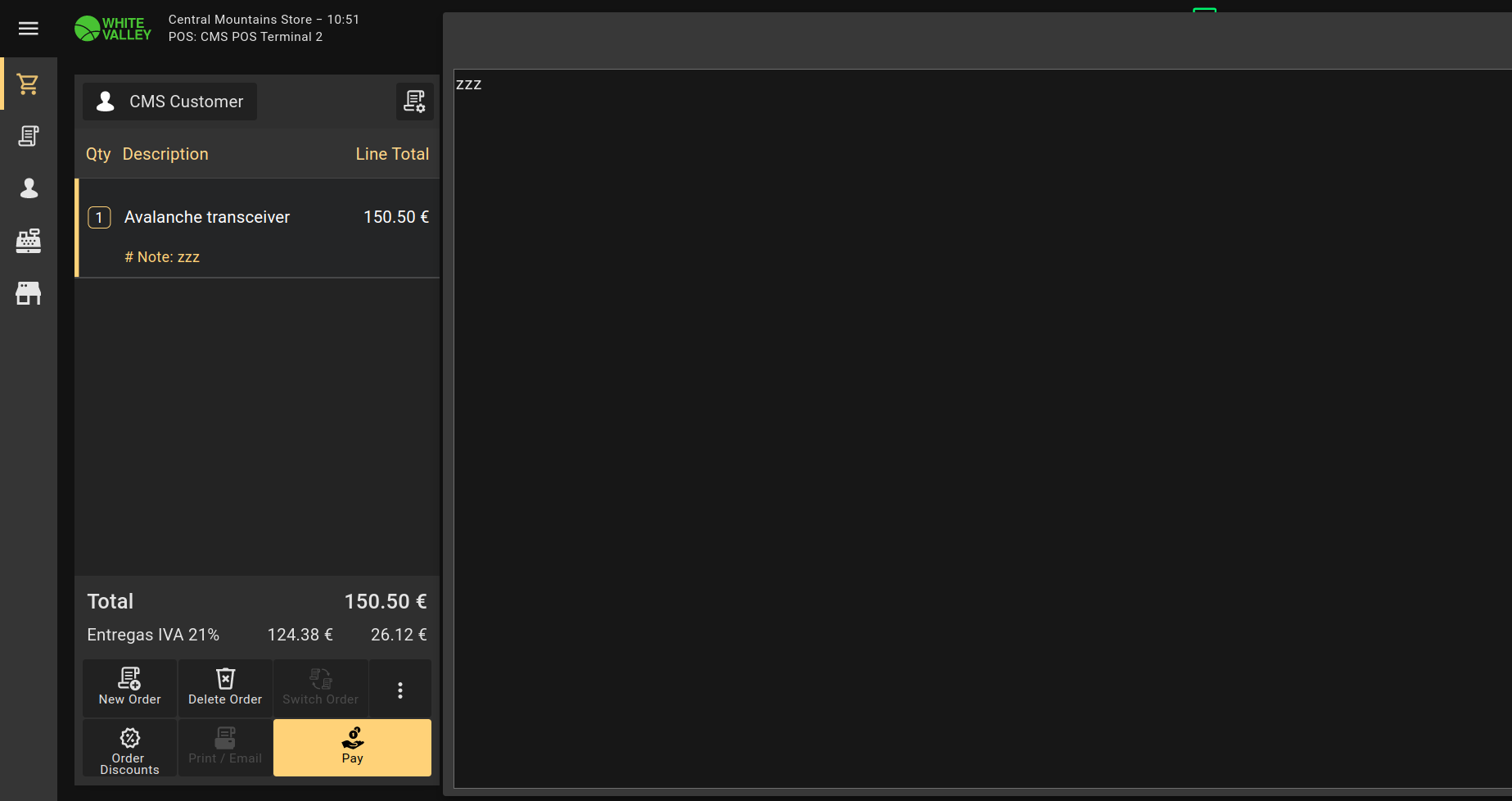1512x801 pixels.
Task: Click the '# Note: zzz' line note
Action: pos(162,257)
